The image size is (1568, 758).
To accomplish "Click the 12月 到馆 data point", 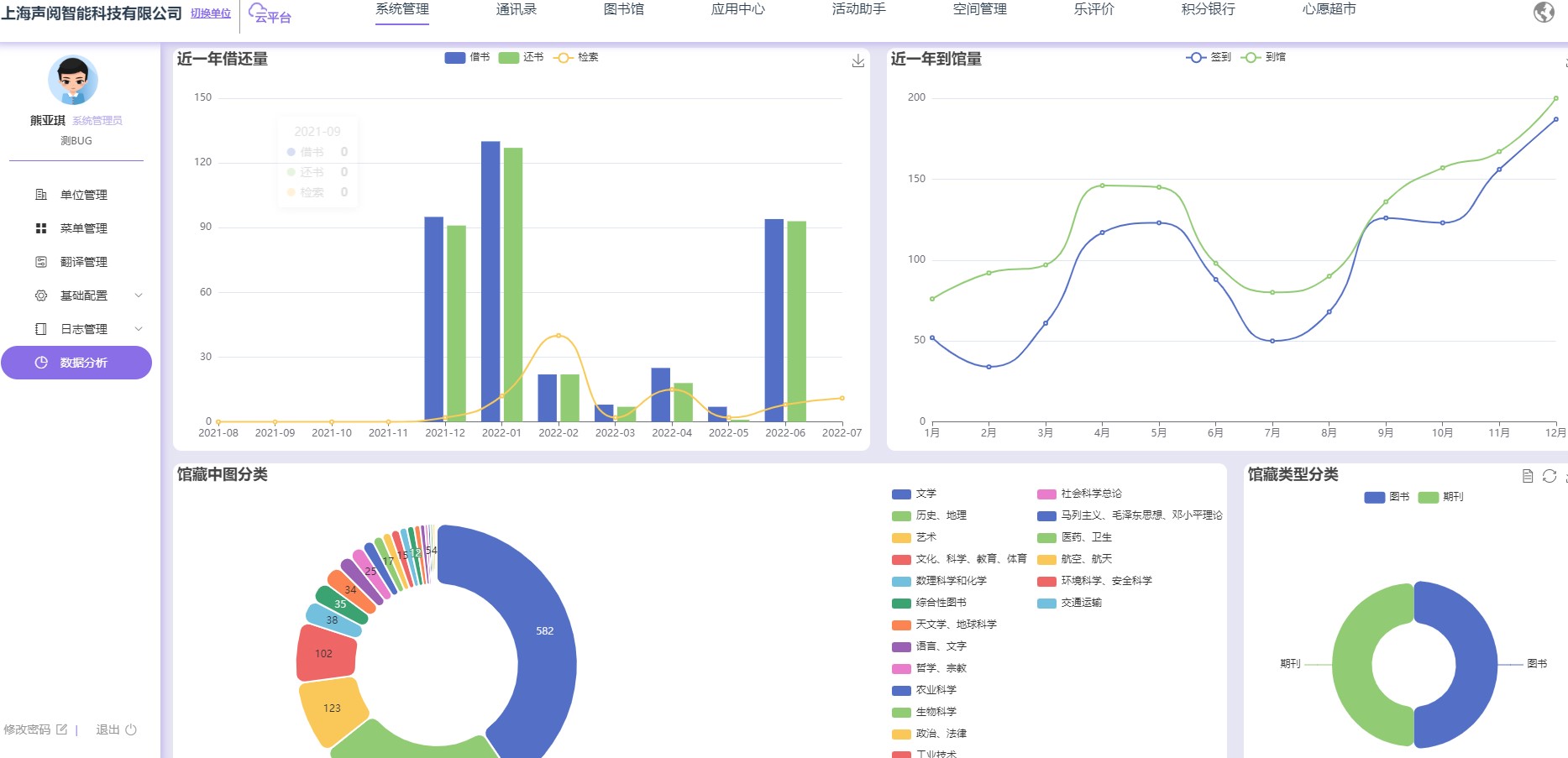I will [1555, 98].
